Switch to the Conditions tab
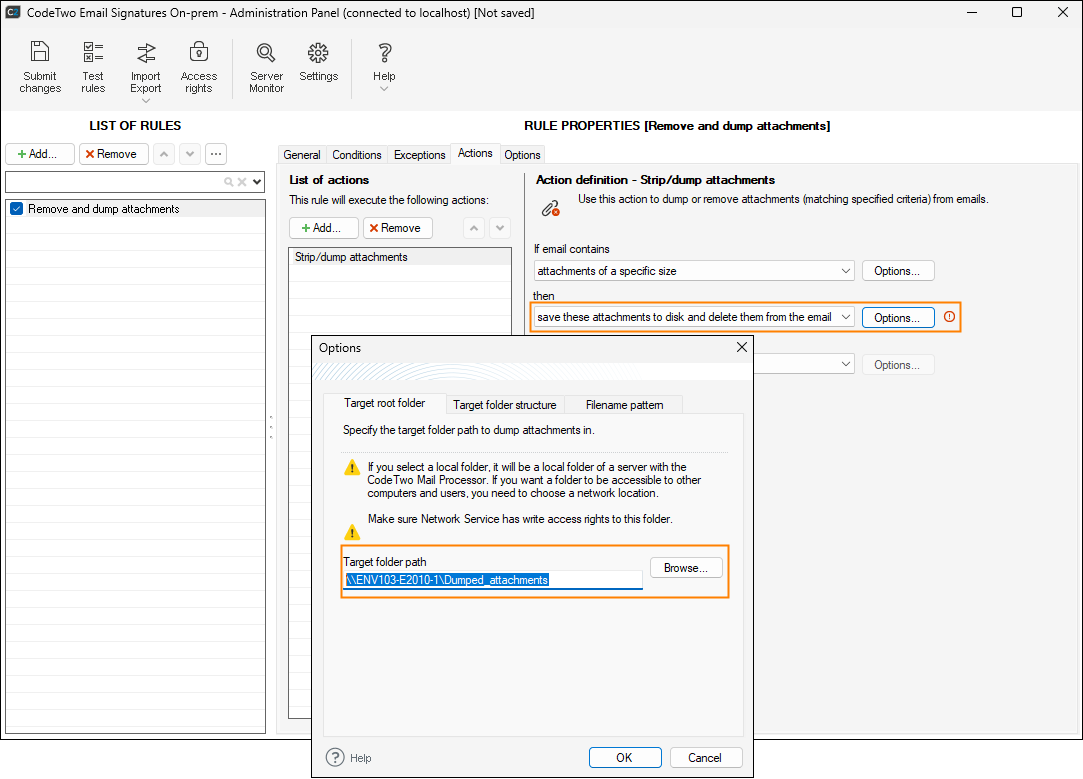The width and height of the screenshot is (1083, 779). [357, 155]
